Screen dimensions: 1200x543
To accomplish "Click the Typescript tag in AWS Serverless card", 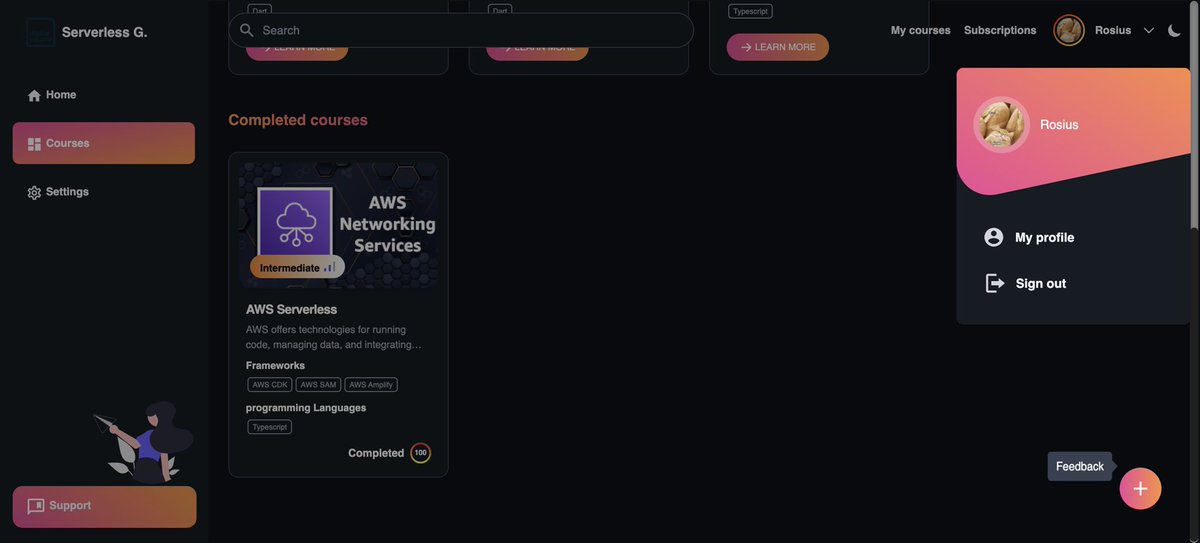I will [x=270, y=427].
